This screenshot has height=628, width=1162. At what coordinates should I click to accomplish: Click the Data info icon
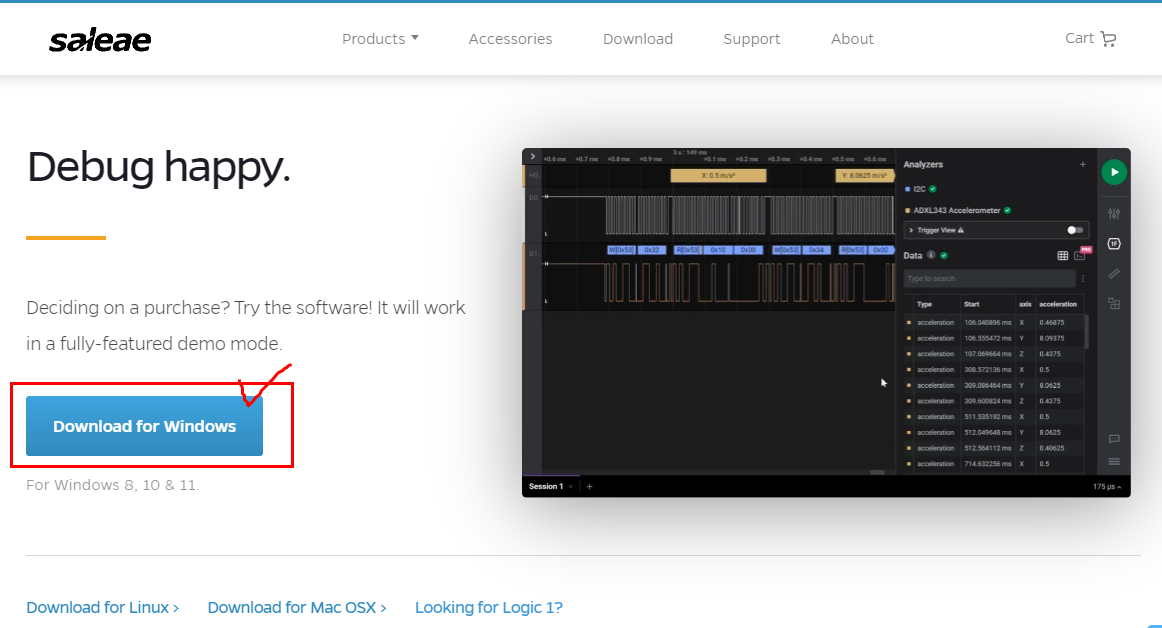click(931, 255)
